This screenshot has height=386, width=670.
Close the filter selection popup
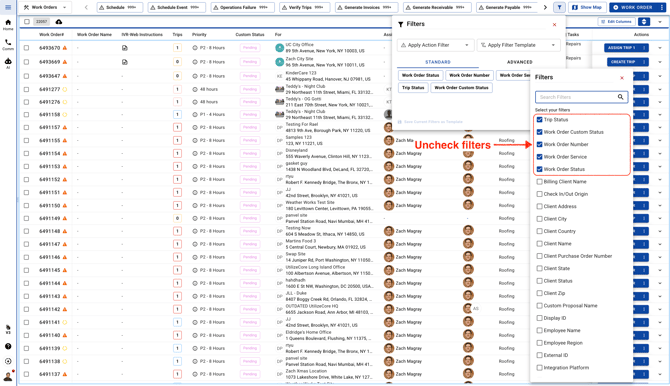point(622,78)
